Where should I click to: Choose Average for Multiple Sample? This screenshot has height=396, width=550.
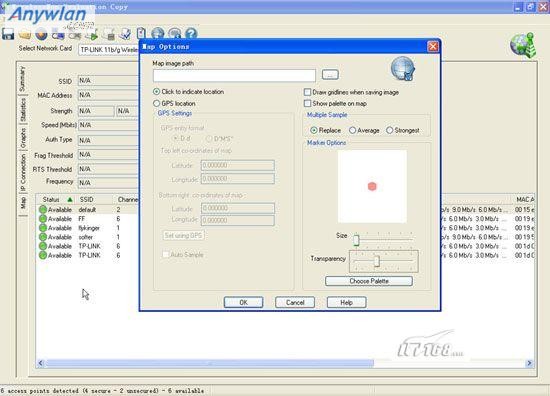pyautogui.click(x=353, y=130)
